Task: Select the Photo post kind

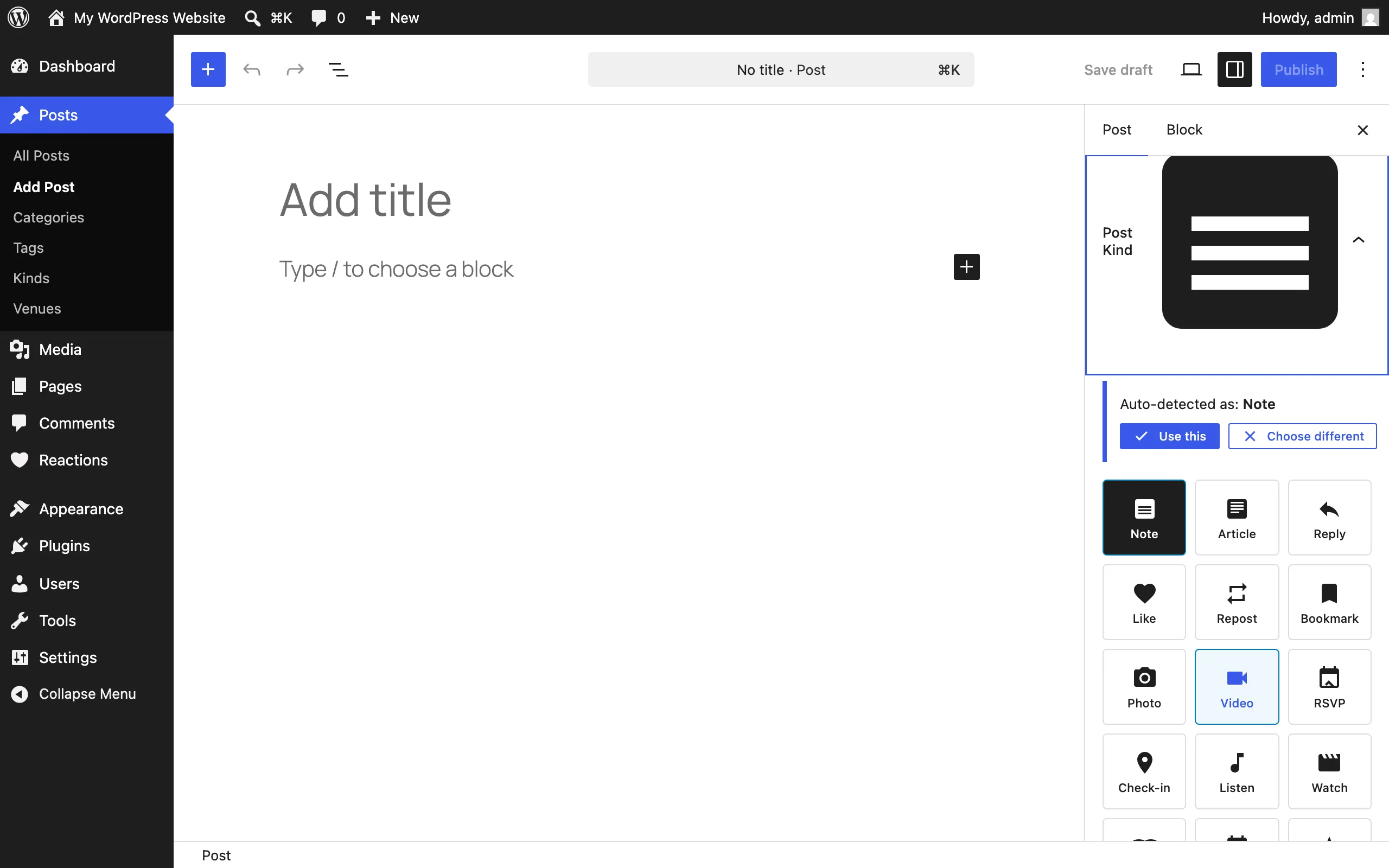Action: 1144,687
